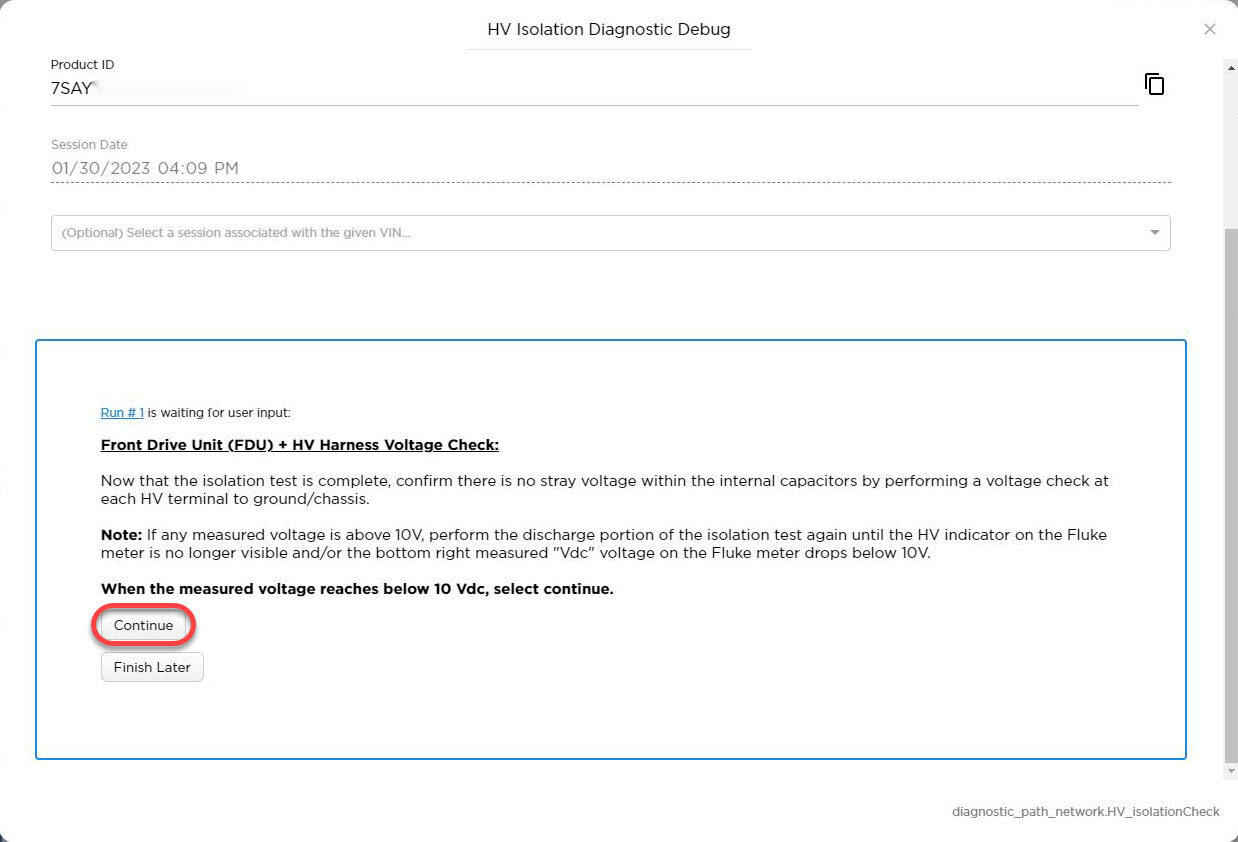Click the copy Product ID icon

coord(1155,85)
